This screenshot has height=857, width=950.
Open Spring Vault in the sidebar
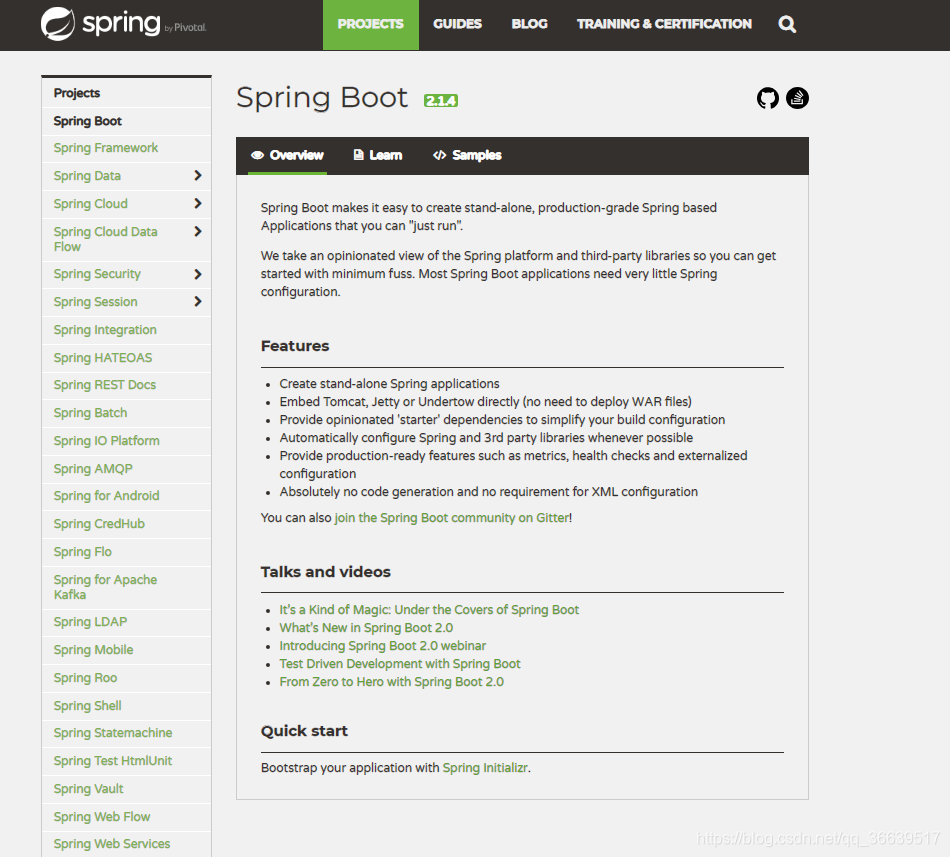(88, 789)
